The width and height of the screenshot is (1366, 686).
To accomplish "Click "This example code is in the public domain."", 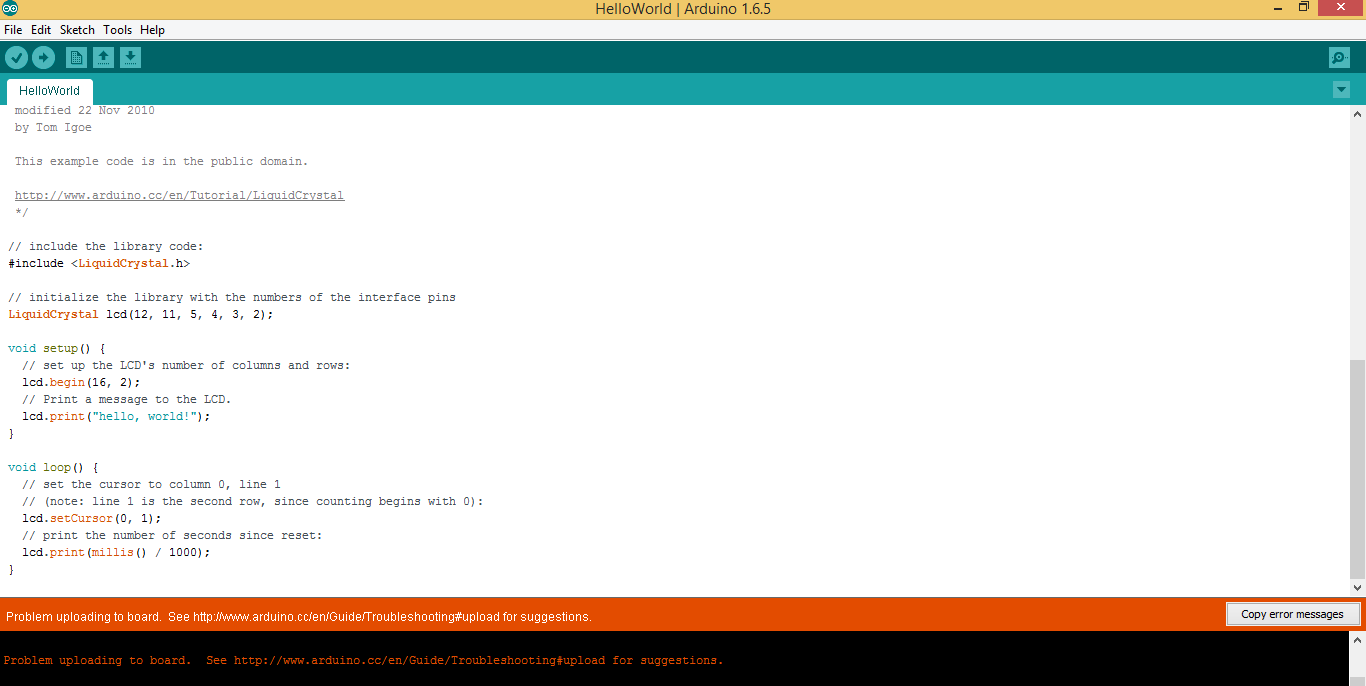I will coord(161,161).
